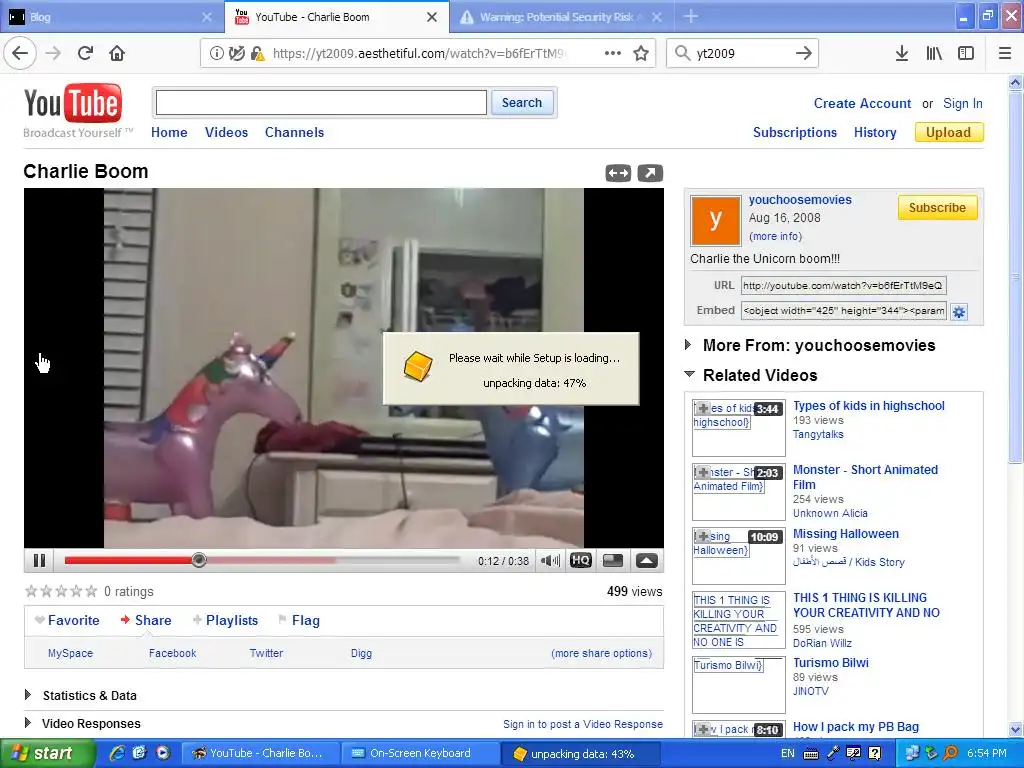Image resolution: width=1024 pixels, height=768 pixels.
Task: Open Subscriptions page
Action: pyautogui.click(x=795, y=133)
